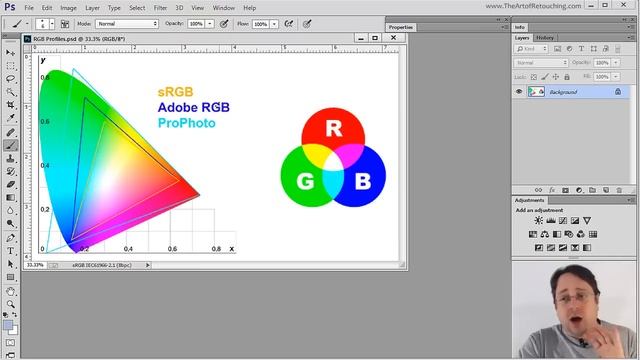Toggle shape layer filter
The width and height of the screenshot is (640, 360).
(x=593, y=49)
